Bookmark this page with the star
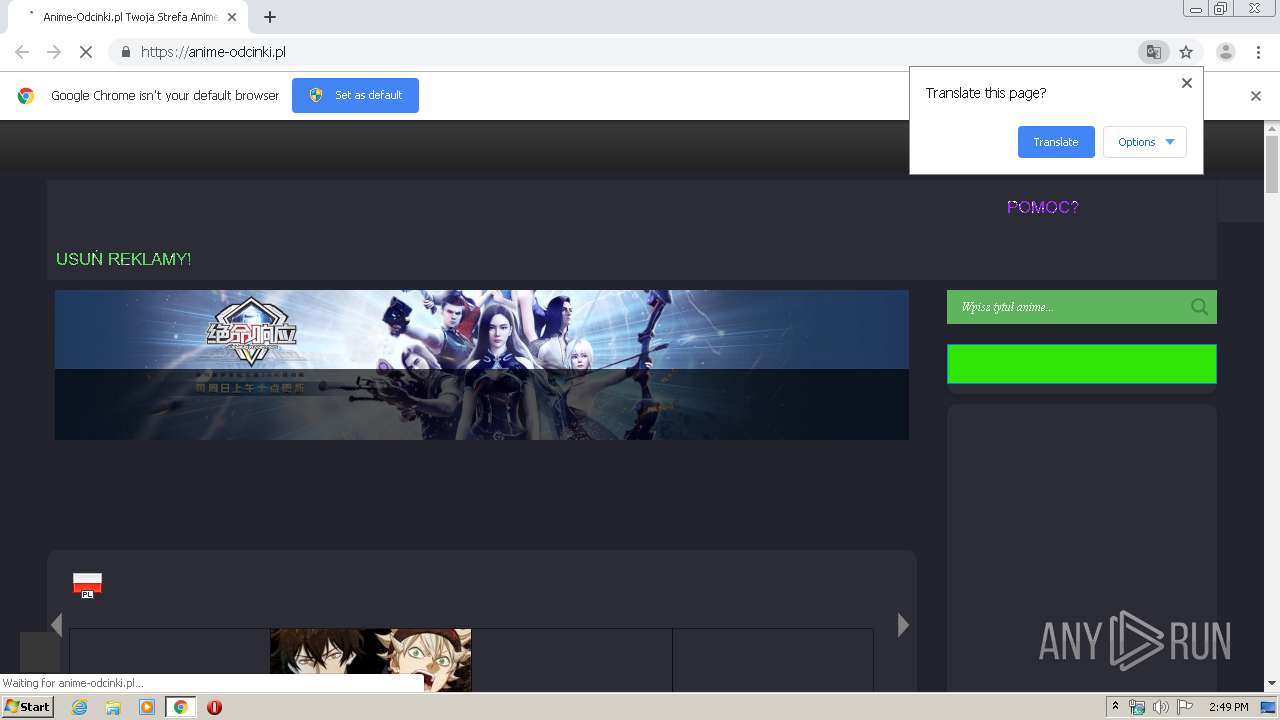Viewport: 1280px width, 720px height. click(x=1186, y=52)
